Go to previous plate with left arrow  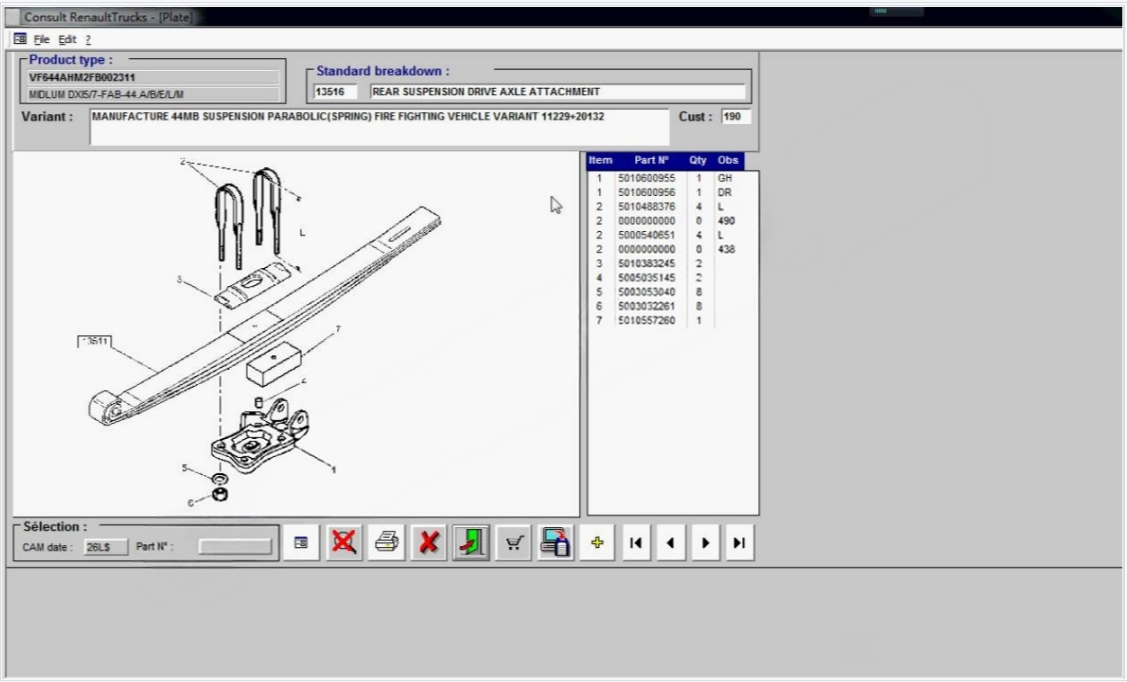(x=671, y=543)
